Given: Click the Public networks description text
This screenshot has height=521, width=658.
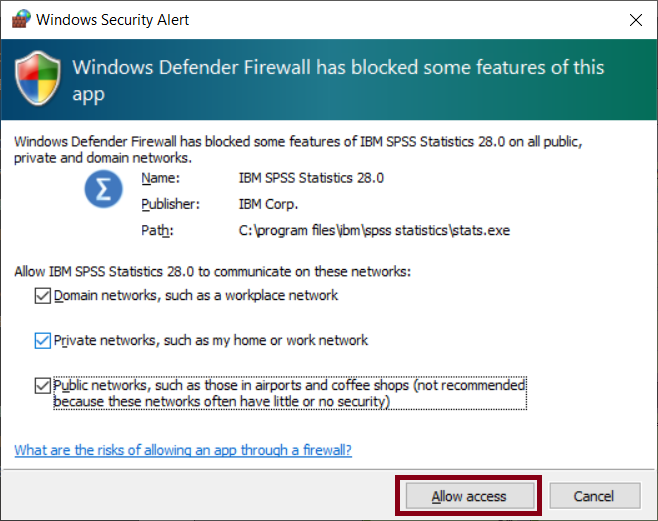Looking at the screenshot, I should click(x=289, y=392).
